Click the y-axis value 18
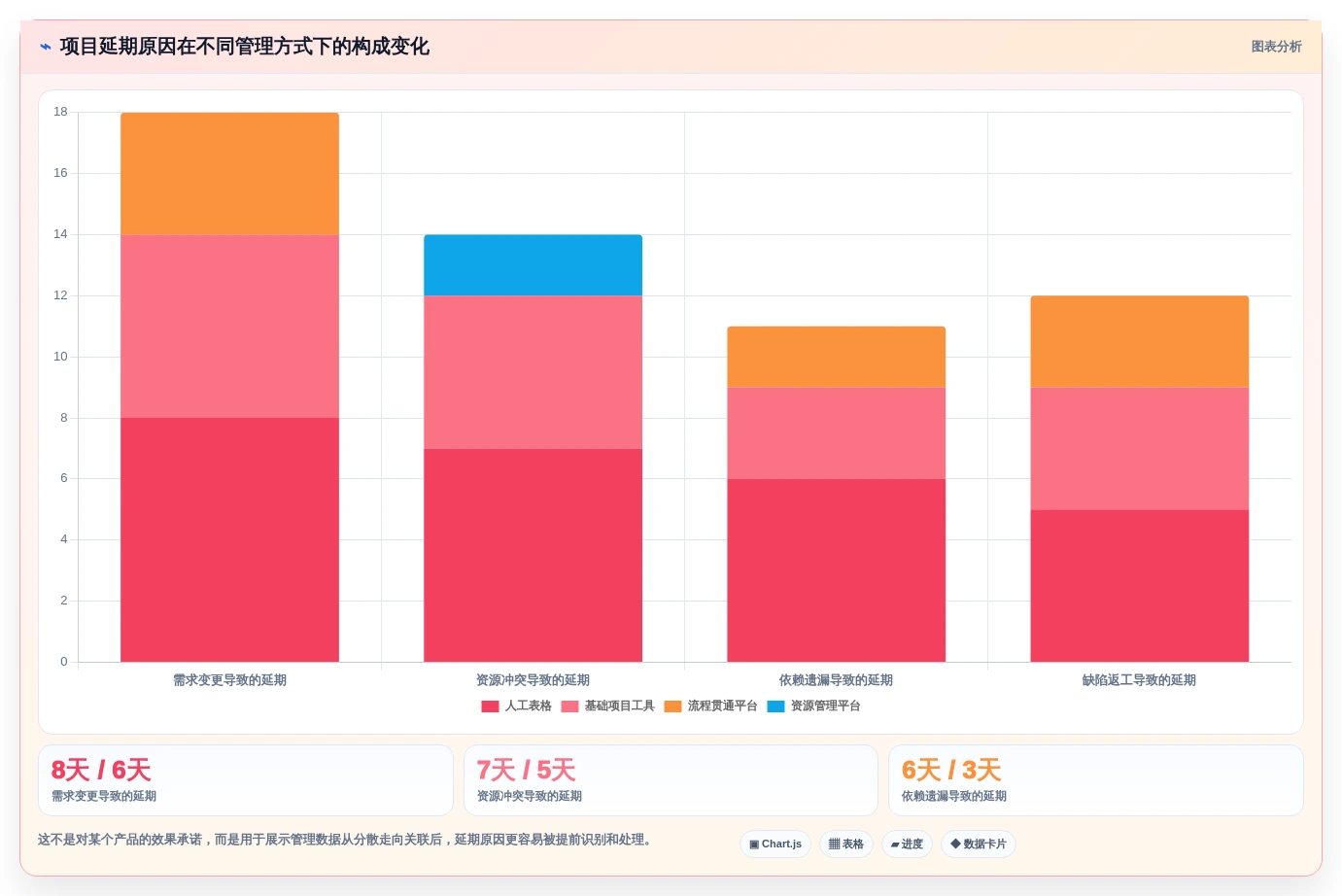Image resolution: width=1342 pixels, height=896 pixels. click(60, 112)
